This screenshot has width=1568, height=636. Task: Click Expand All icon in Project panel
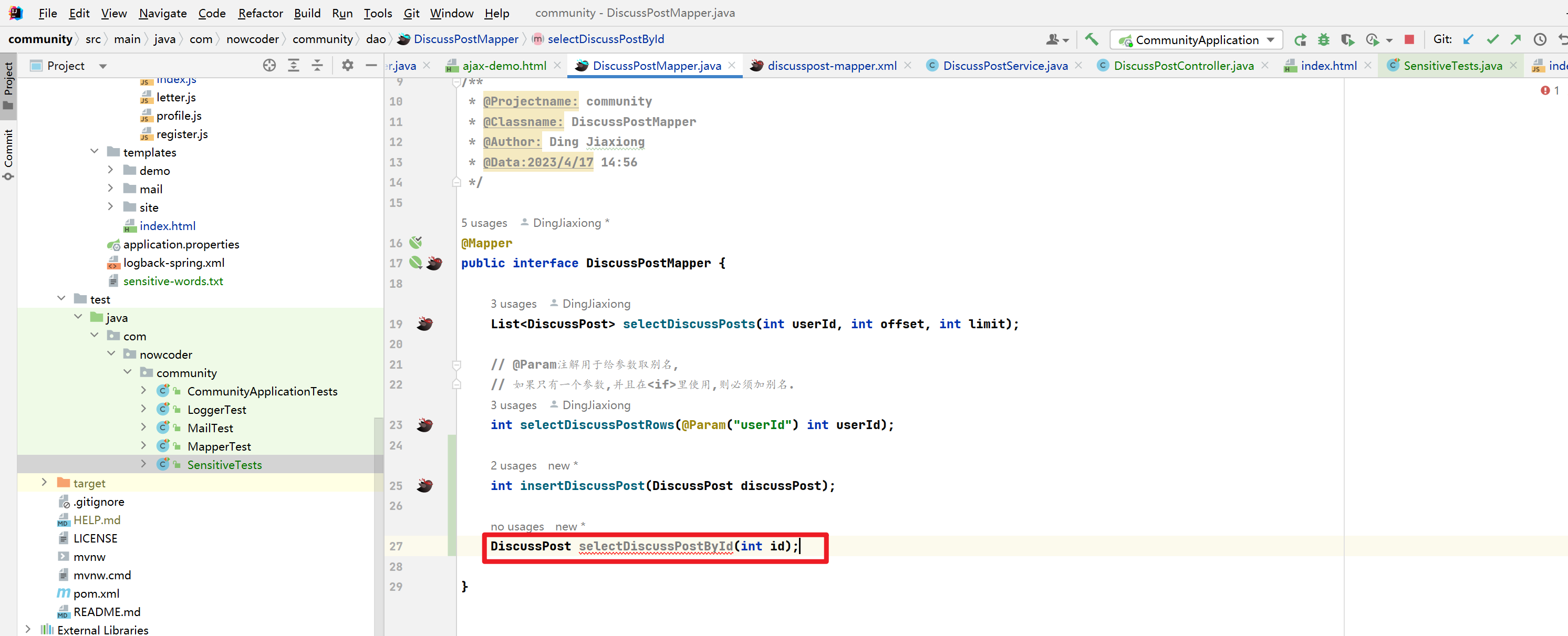[294, 65]
